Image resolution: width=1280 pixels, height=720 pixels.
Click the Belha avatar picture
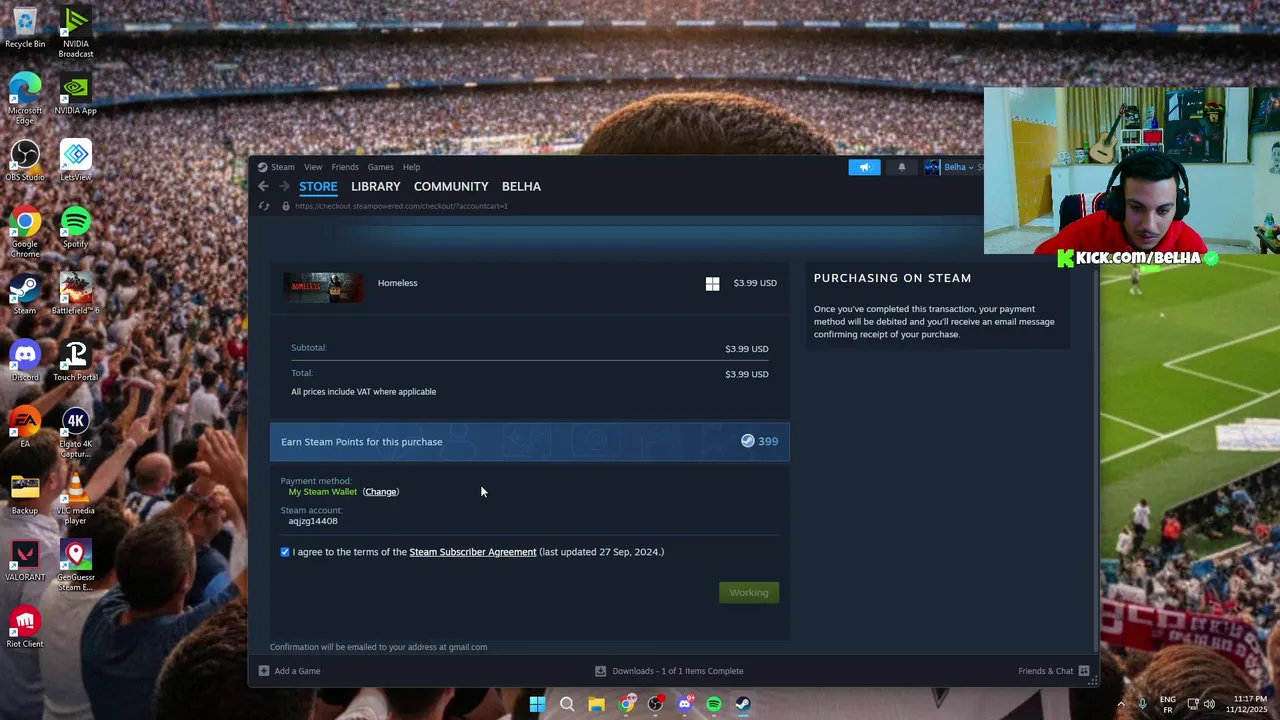tap(932, 167)
